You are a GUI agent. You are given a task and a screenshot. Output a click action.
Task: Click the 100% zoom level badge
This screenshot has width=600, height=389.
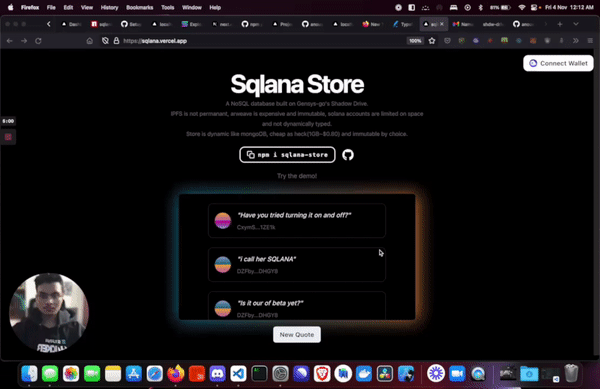415,41
